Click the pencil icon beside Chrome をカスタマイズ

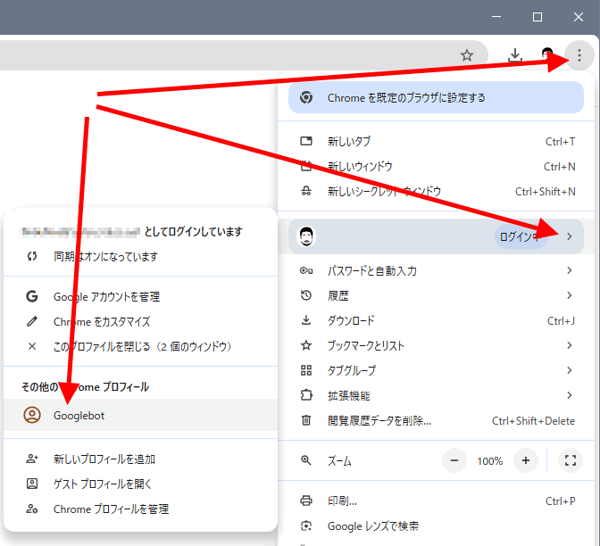tap(32, 321)
